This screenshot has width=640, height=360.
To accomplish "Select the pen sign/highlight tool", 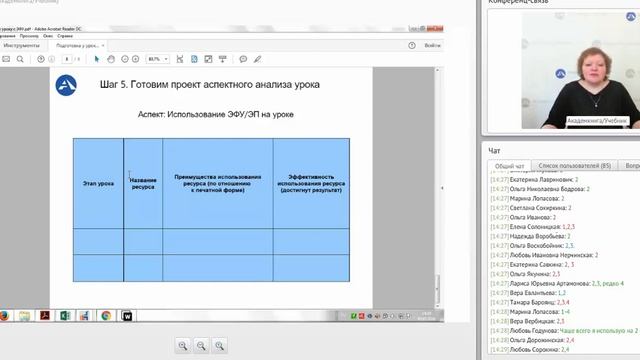I will coord(257,59).
